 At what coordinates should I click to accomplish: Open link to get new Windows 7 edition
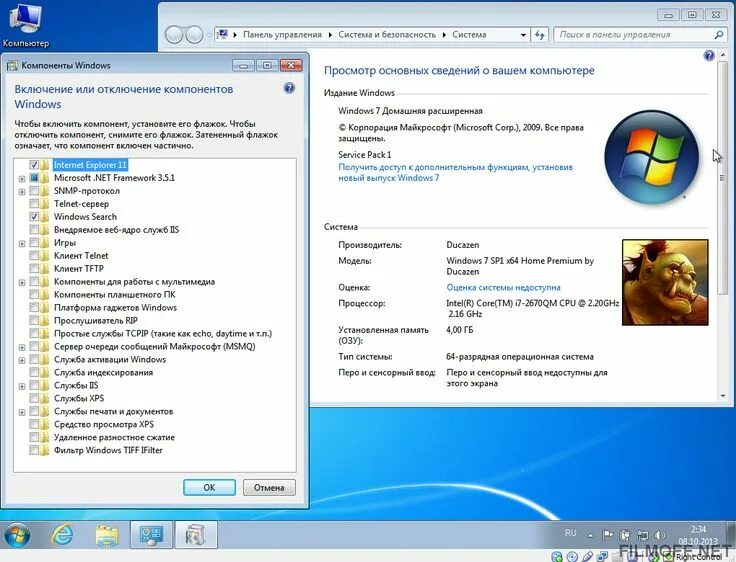[x=455, y=172]
